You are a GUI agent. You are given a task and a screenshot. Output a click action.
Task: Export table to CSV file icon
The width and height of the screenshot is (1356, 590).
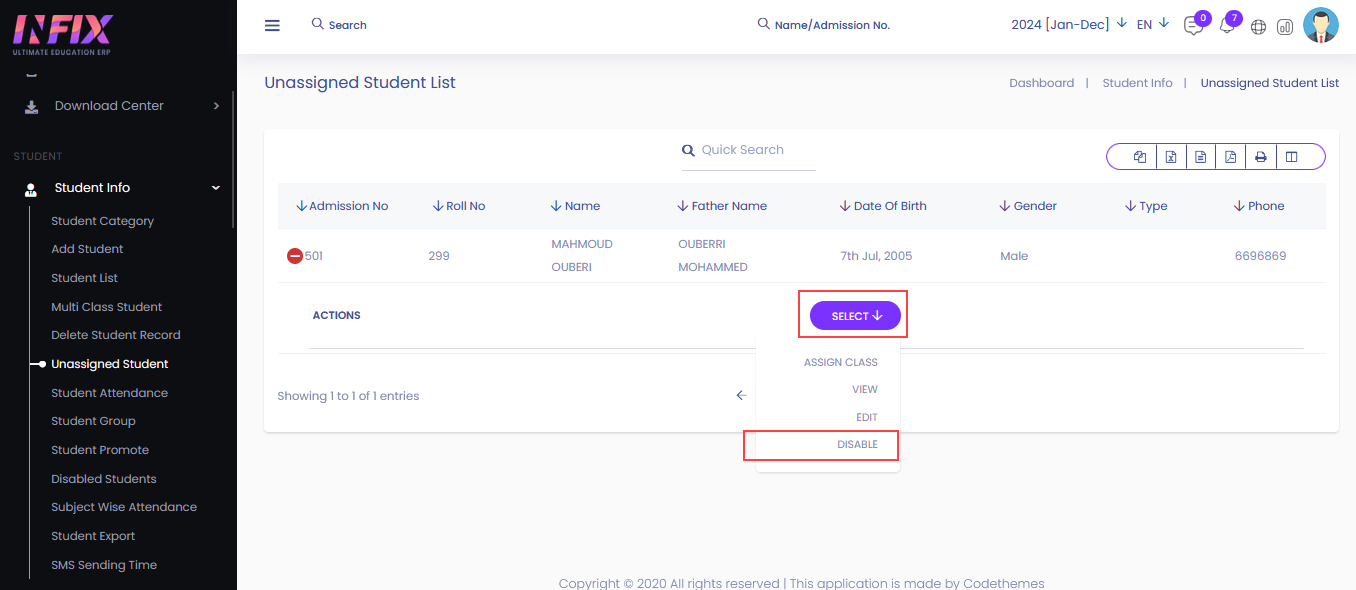(1200, 157)
